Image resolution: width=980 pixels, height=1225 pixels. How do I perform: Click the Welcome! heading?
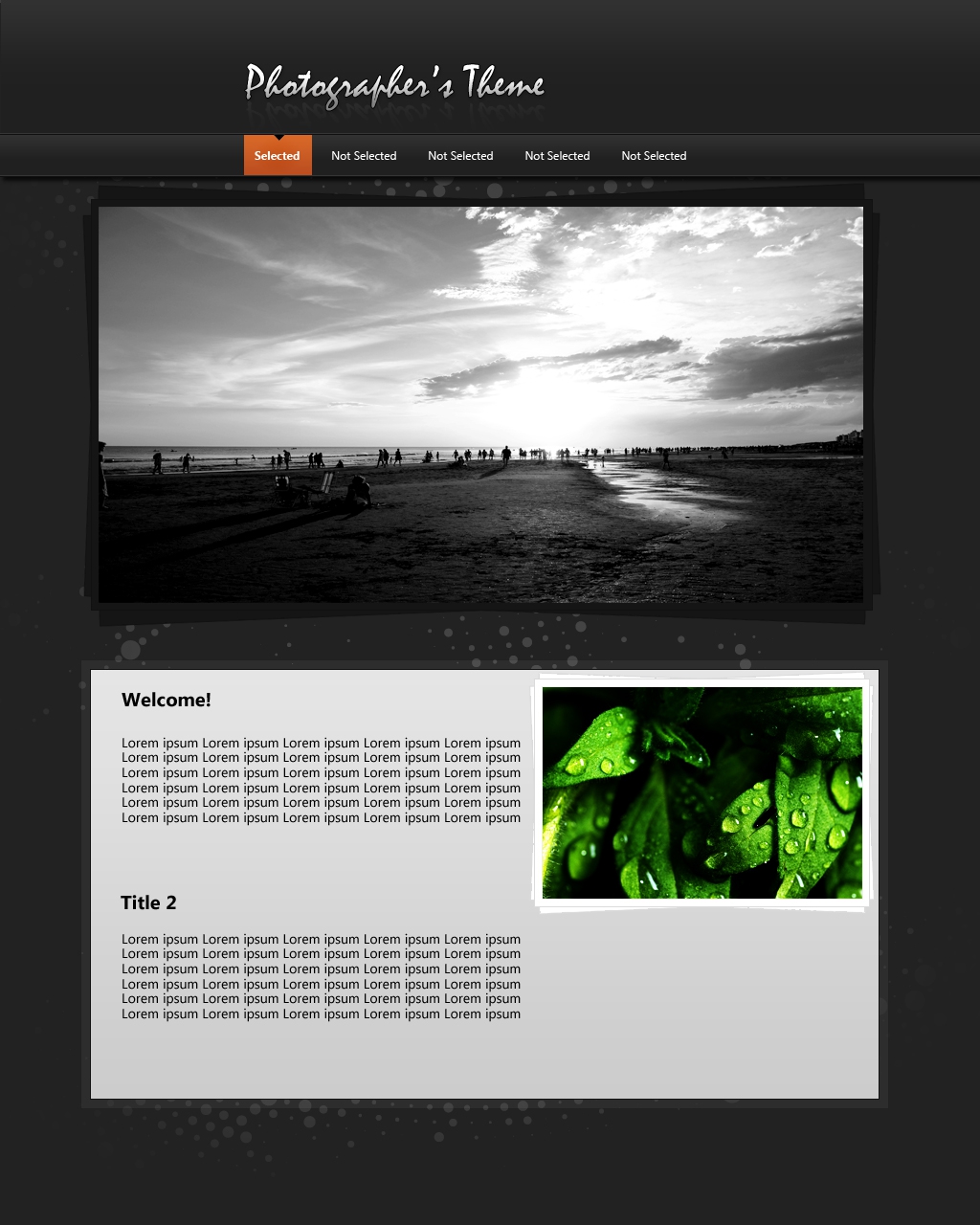[167, 700]
